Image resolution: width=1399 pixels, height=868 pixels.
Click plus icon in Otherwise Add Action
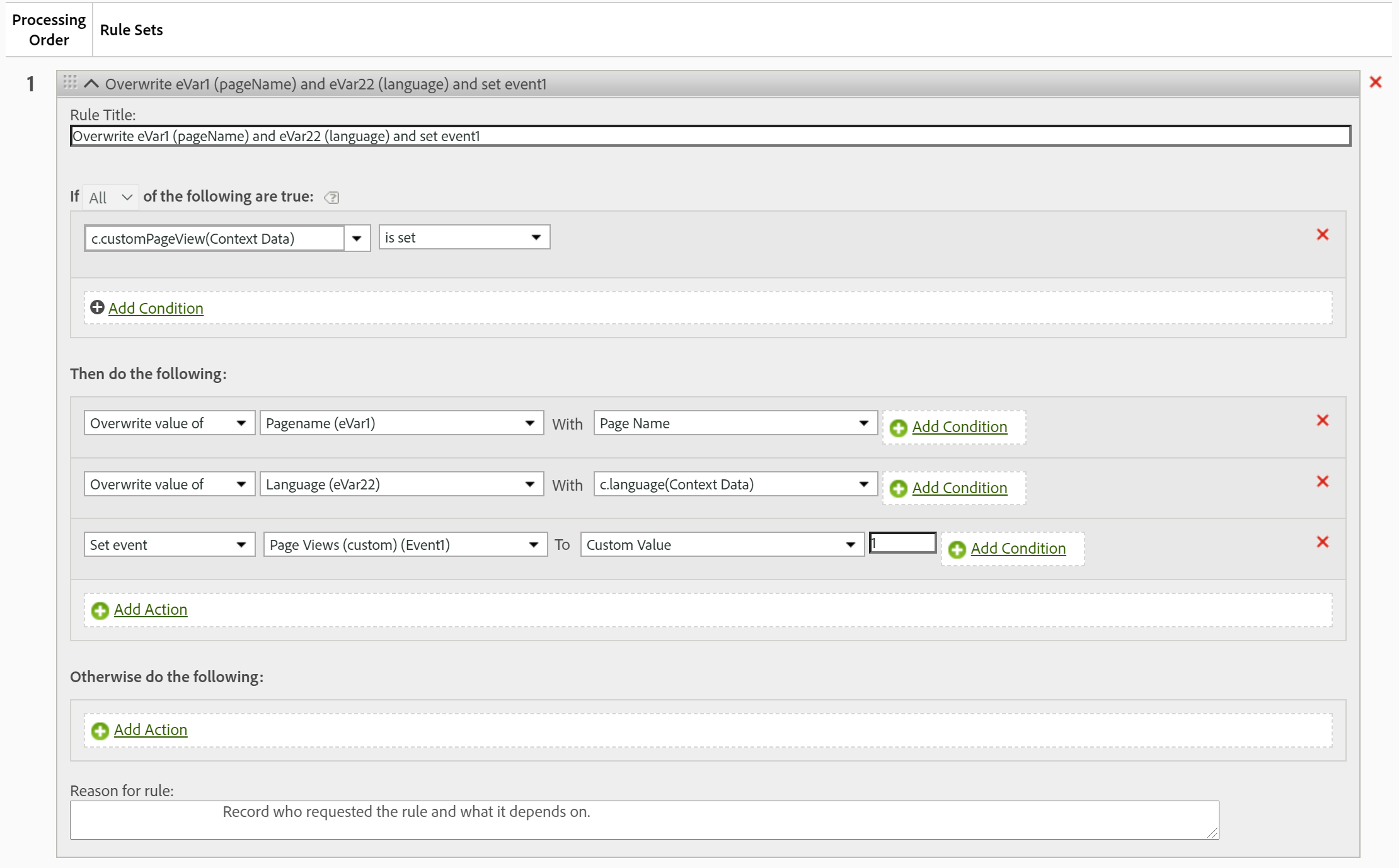[x=100, y=731]
